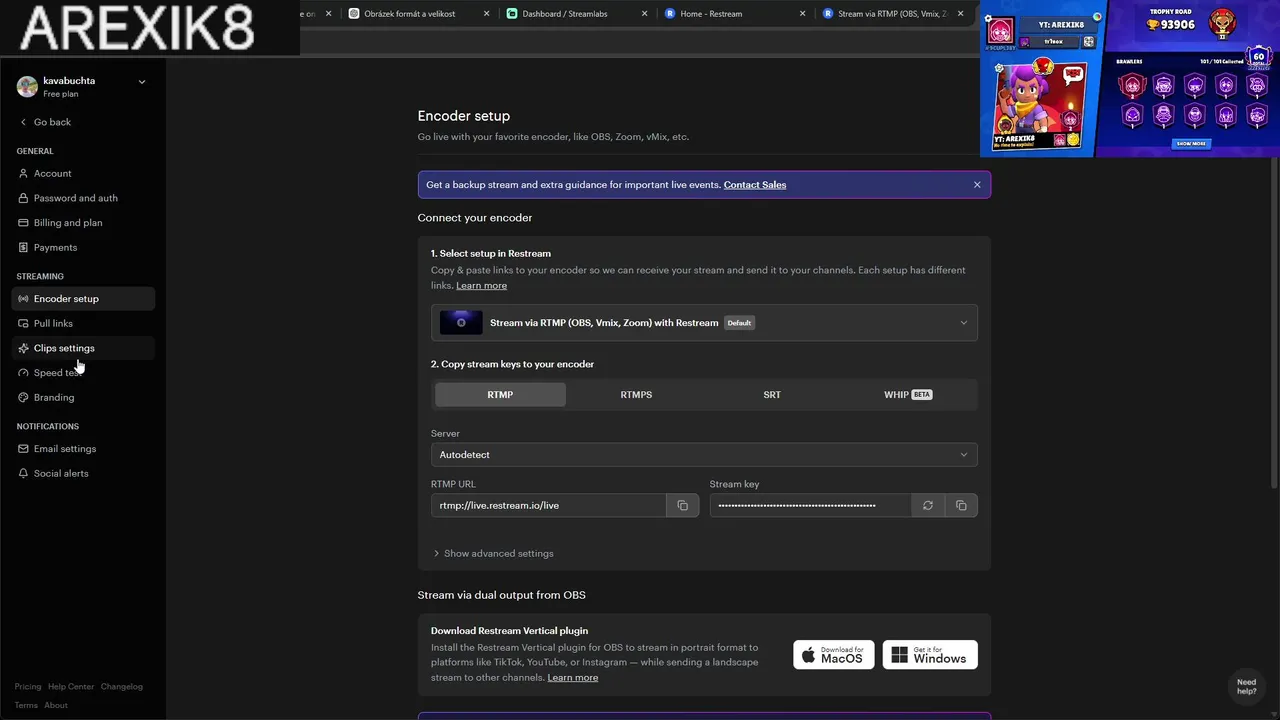Click the Pricing footer link

click(28, 687)
